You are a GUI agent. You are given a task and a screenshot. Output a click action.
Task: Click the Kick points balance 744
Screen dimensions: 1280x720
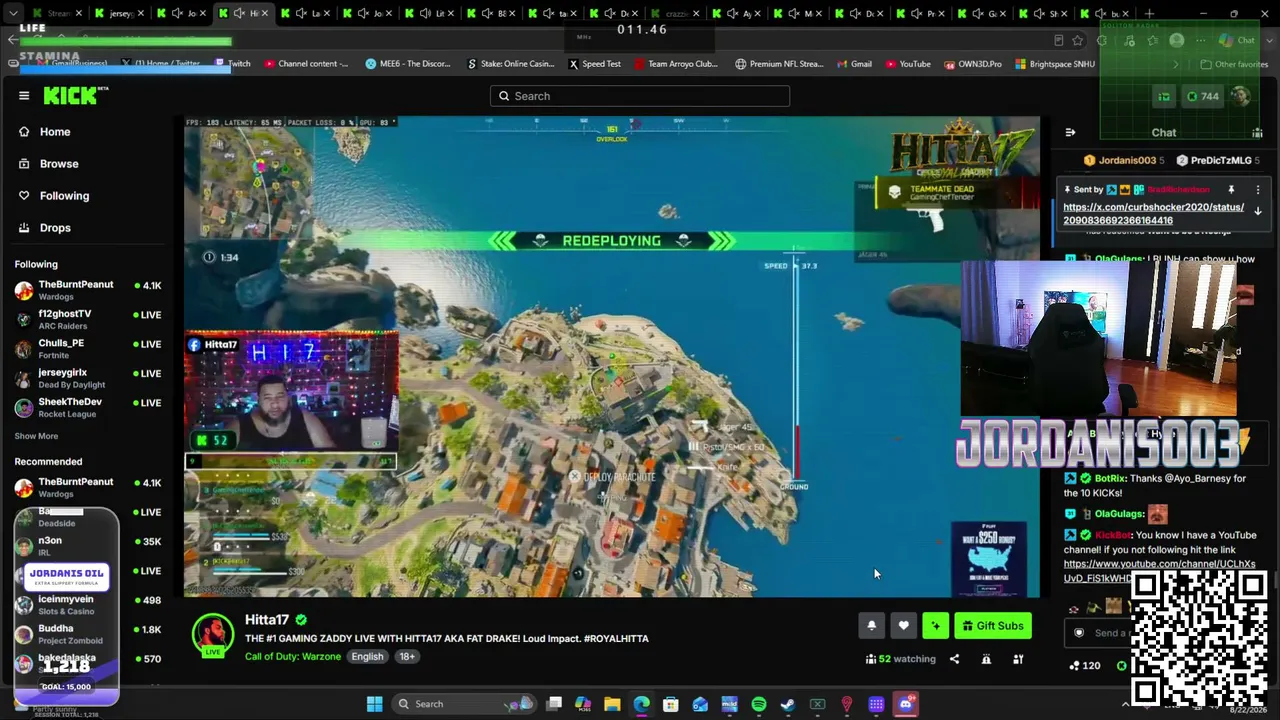point(1202,96)
